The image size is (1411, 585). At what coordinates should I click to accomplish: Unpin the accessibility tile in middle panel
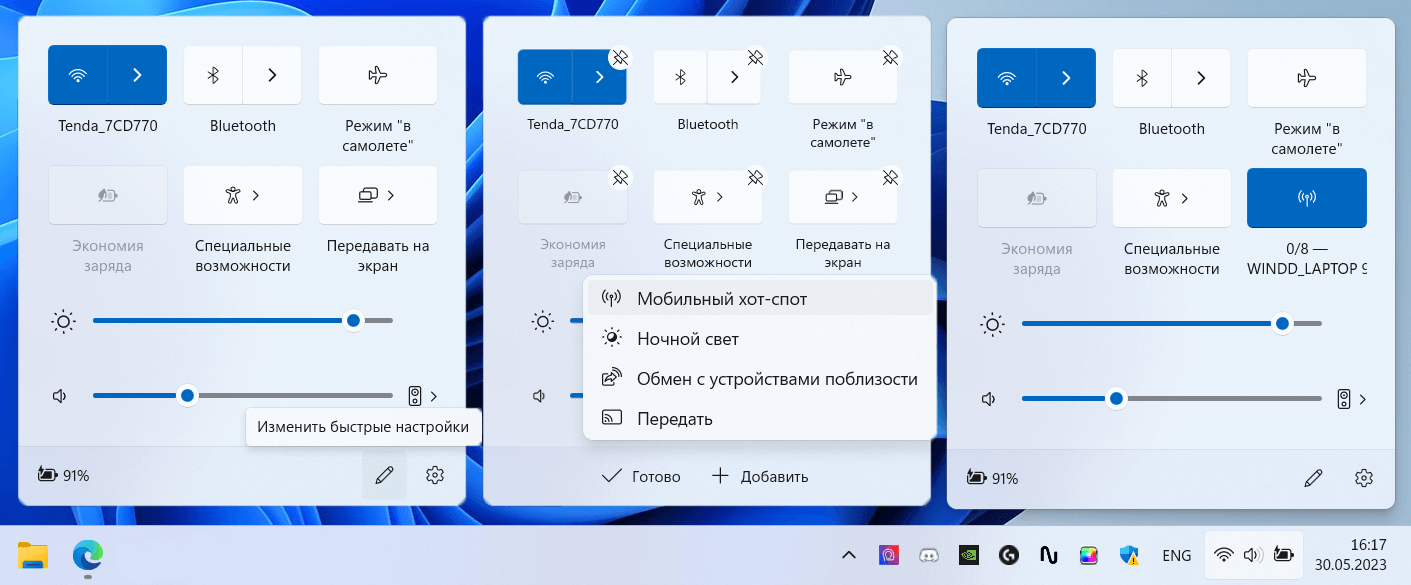(x=755, y=178)
